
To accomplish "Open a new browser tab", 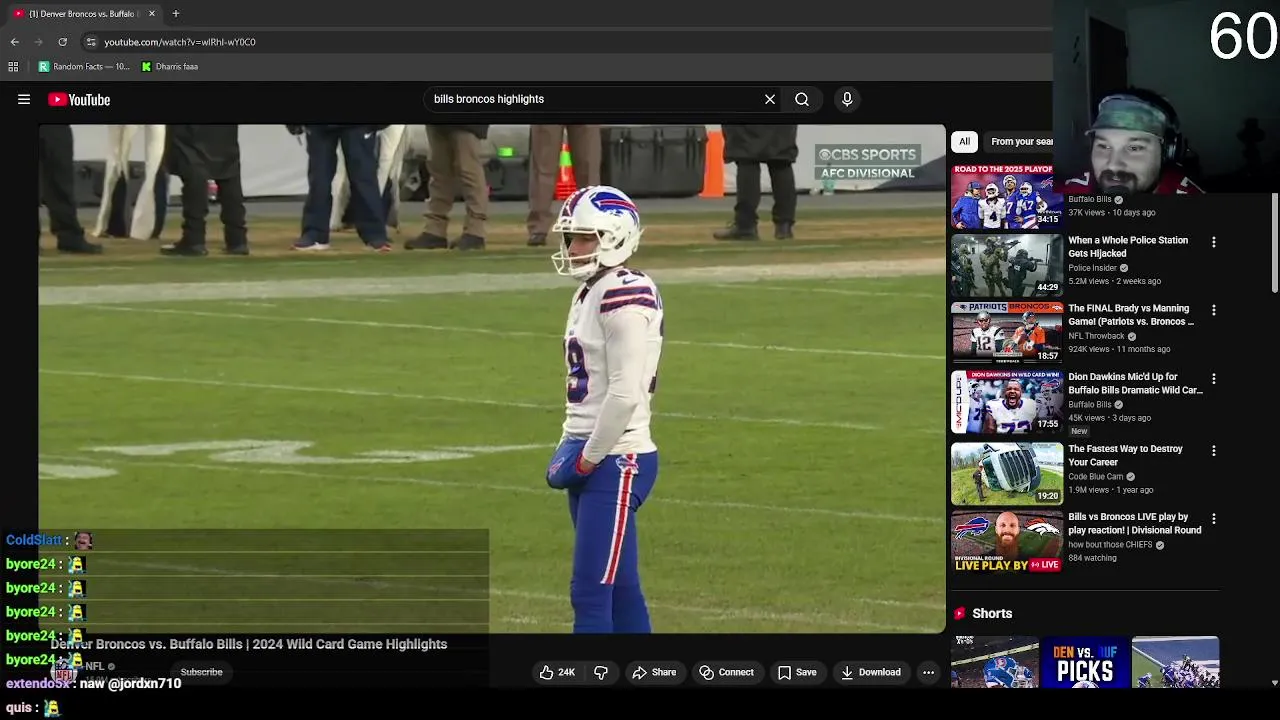I will click(x=175, y=13).
